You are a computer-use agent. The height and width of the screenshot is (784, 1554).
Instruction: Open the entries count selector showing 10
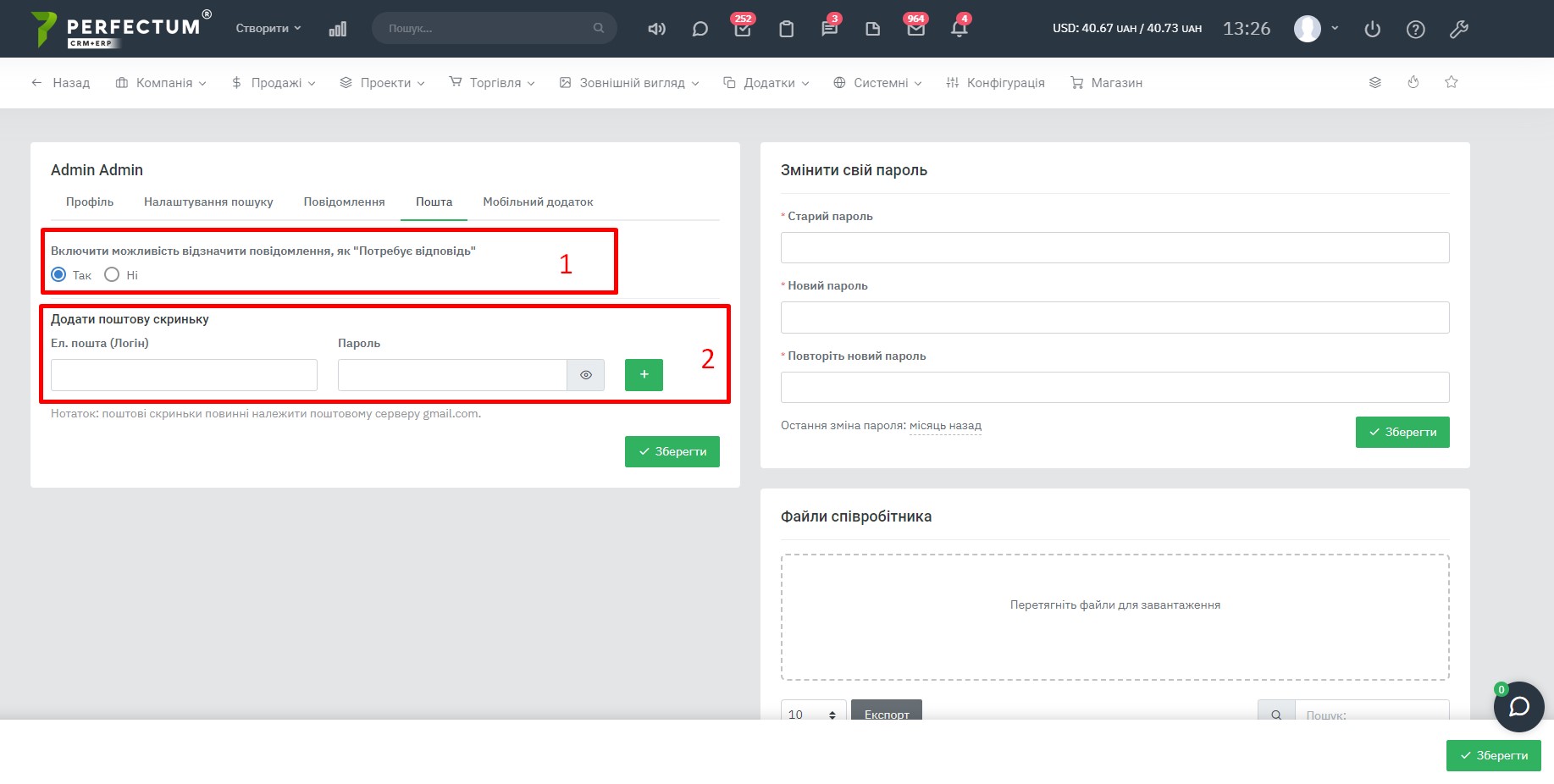(x=812, y=714)
